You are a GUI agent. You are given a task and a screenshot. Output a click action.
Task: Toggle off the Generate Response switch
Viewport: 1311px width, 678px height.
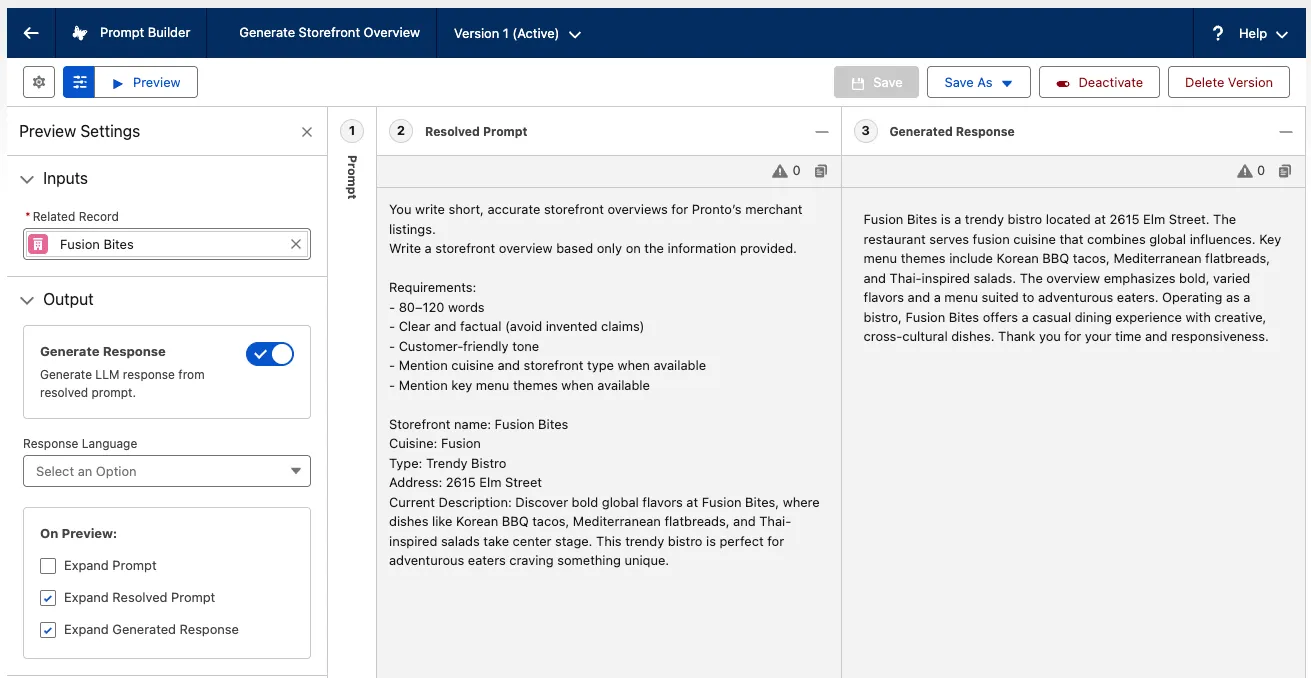270,354
